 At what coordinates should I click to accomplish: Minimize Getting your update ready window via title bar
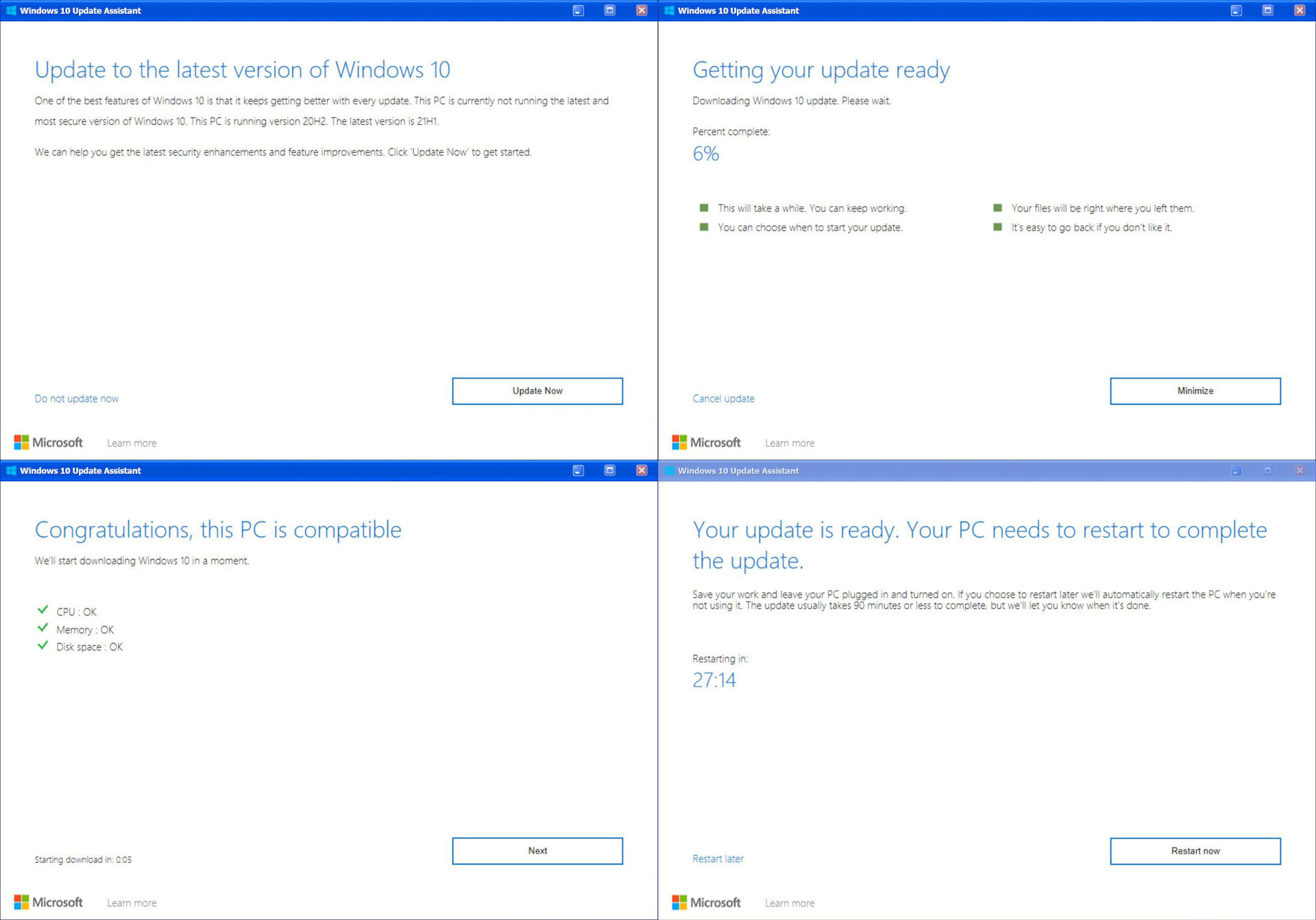[x=1236, y=10]
